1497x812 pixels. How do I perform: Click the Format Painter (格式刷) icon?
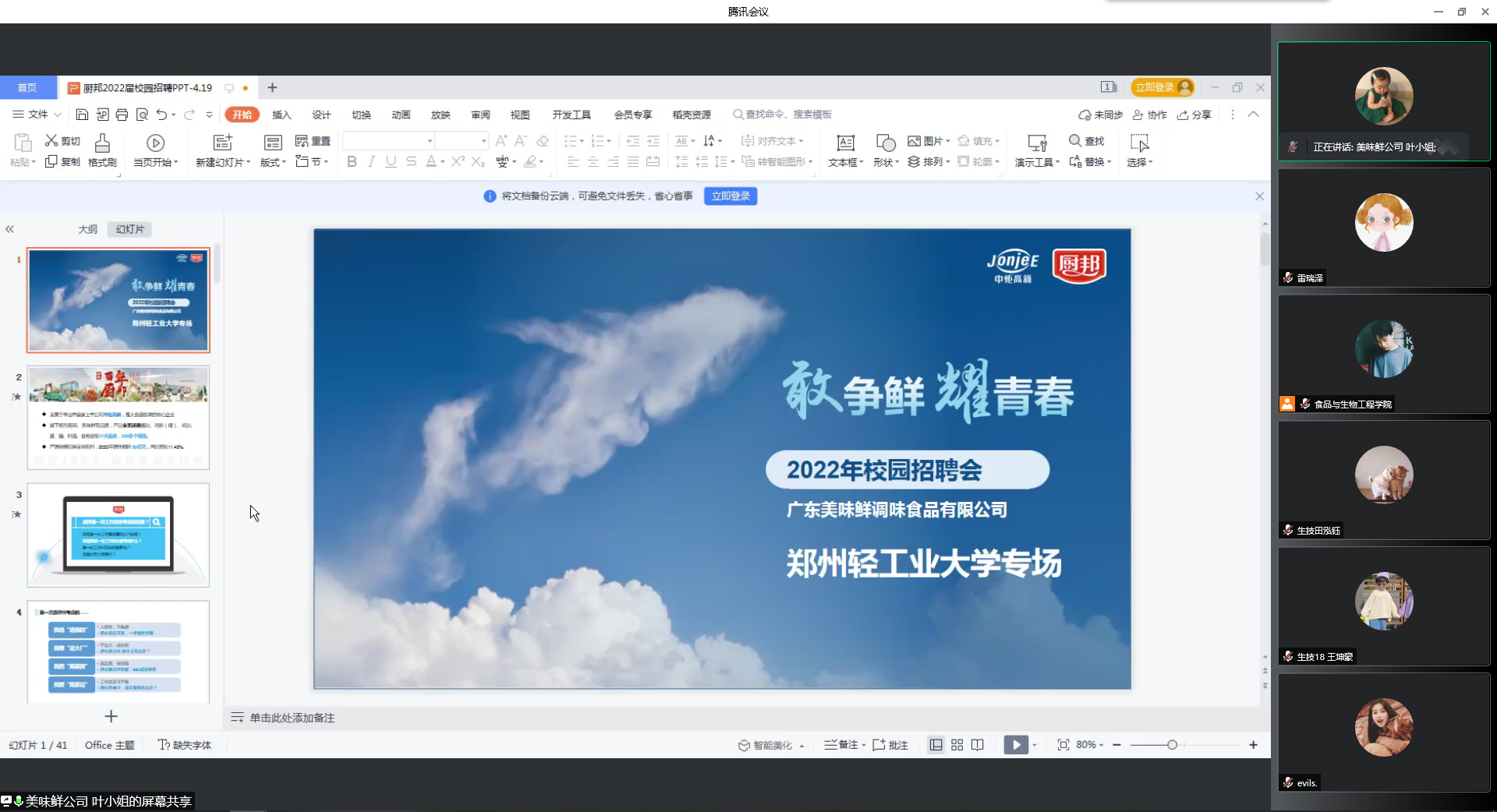[102, 143]
